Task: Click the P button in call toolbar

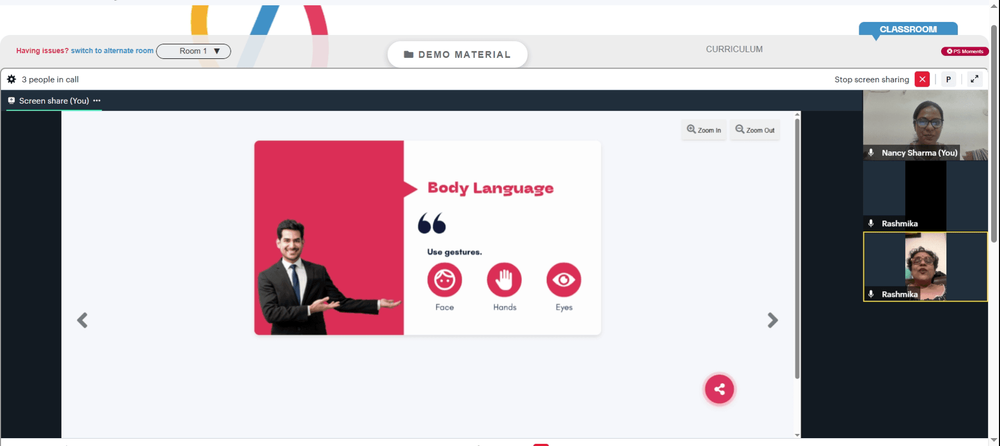Action: click(948, 79)
